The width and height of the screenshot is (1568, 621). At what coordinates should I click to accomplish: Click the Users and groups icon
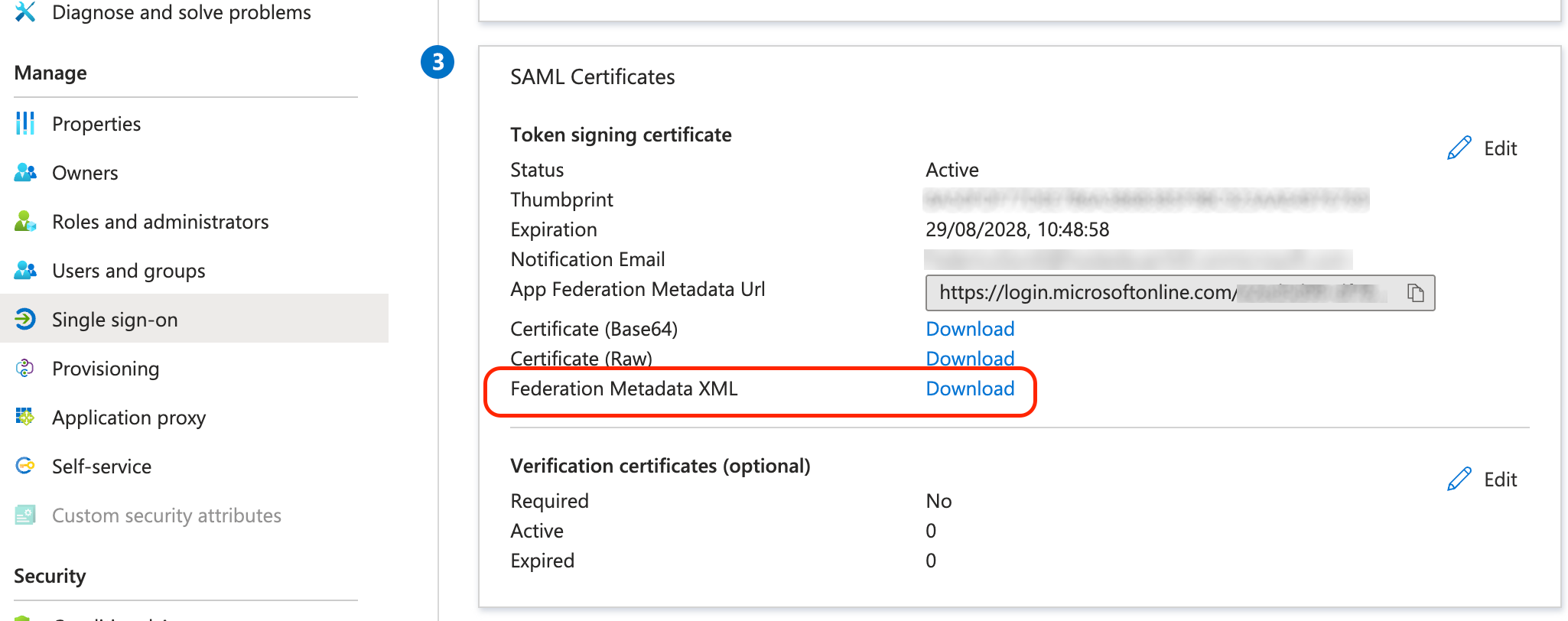[25, 270]
